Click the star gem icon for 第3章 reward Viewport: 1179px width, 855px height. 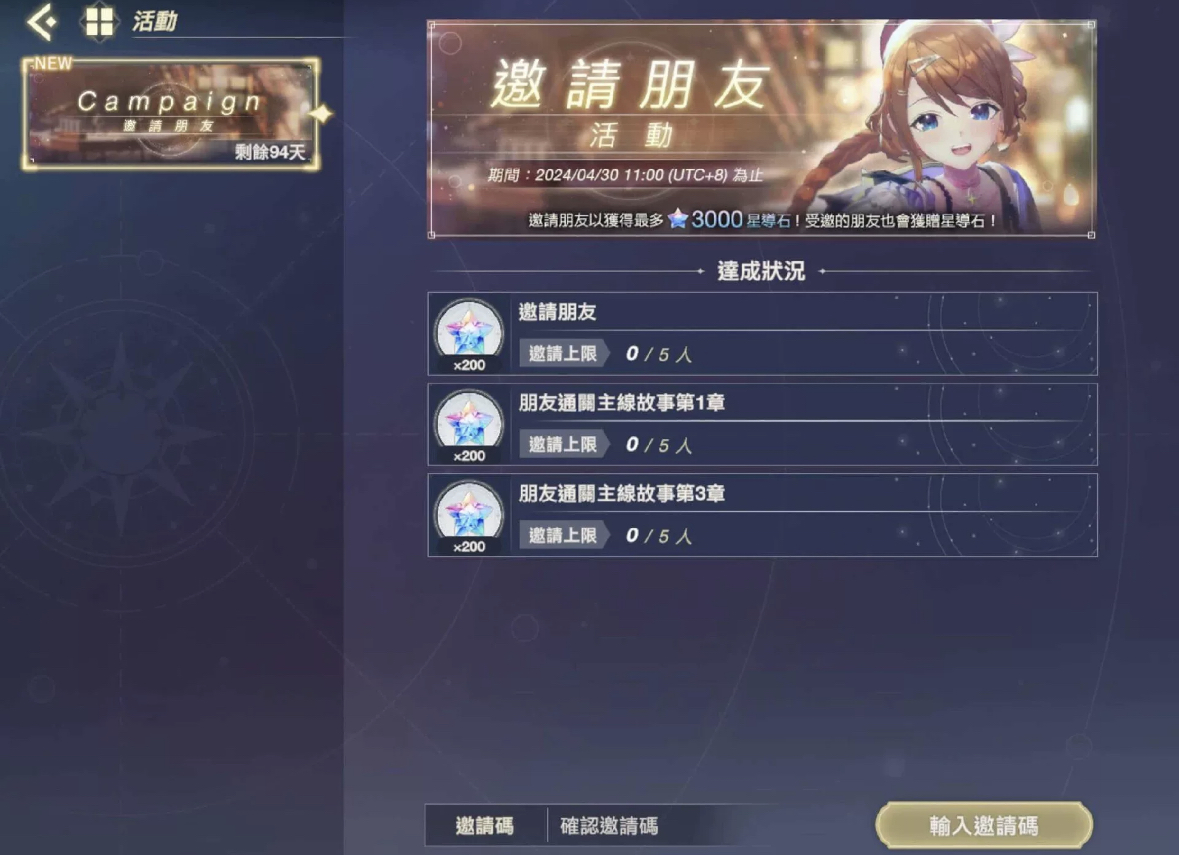pyautogui.click(x=469, y=511)
